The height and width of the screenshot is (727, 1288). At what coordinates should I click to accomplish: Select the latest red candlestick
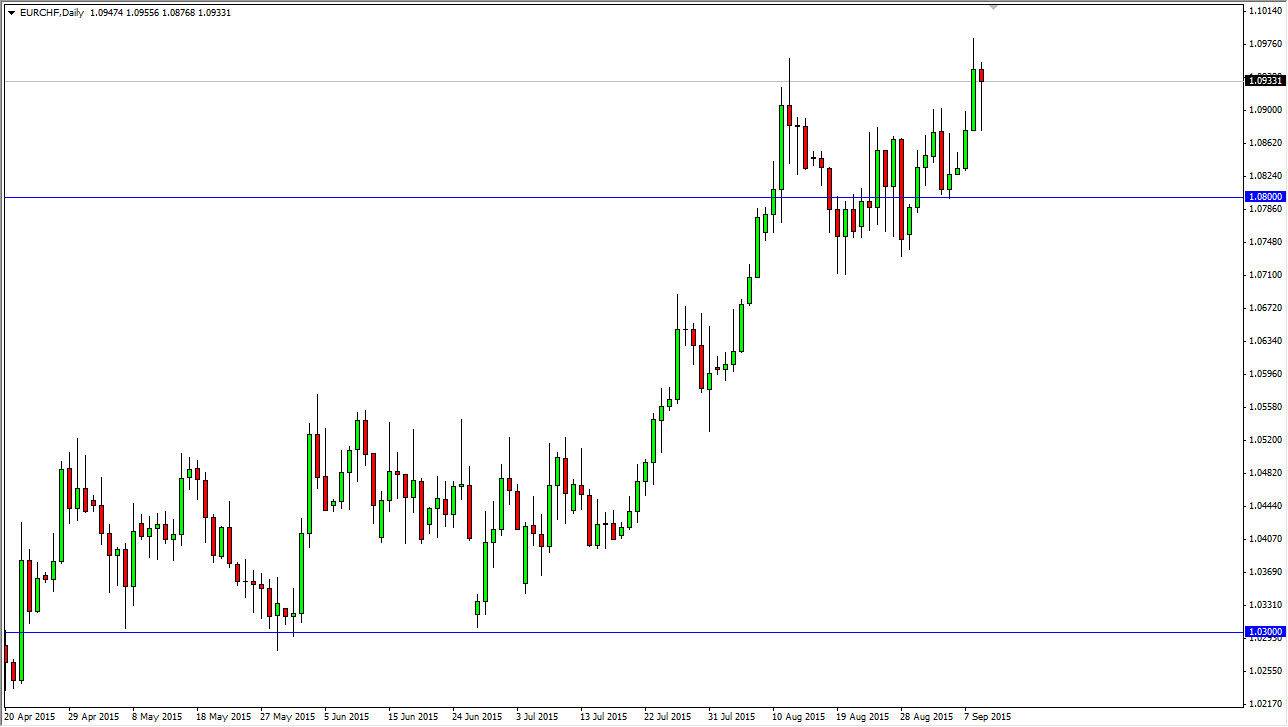981,75
